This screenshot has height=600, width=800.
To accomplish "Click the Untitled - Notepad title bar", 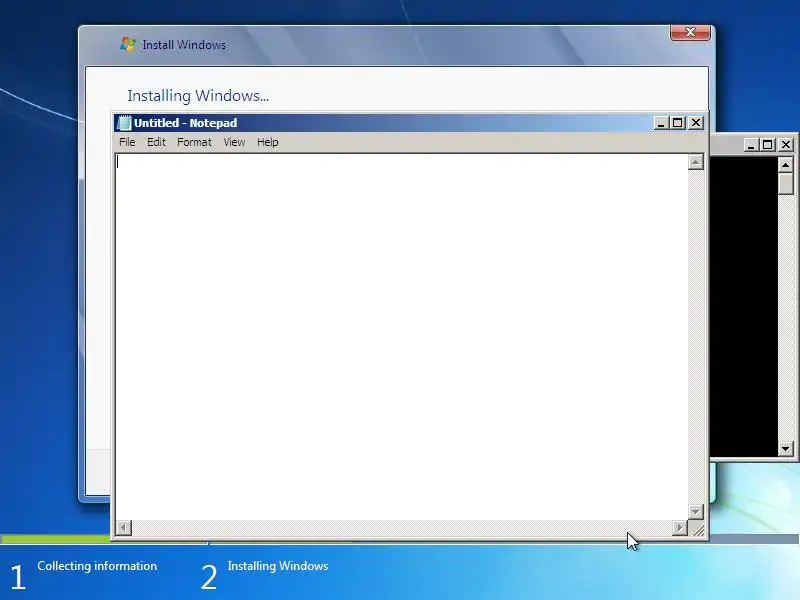I will (383, 123).
